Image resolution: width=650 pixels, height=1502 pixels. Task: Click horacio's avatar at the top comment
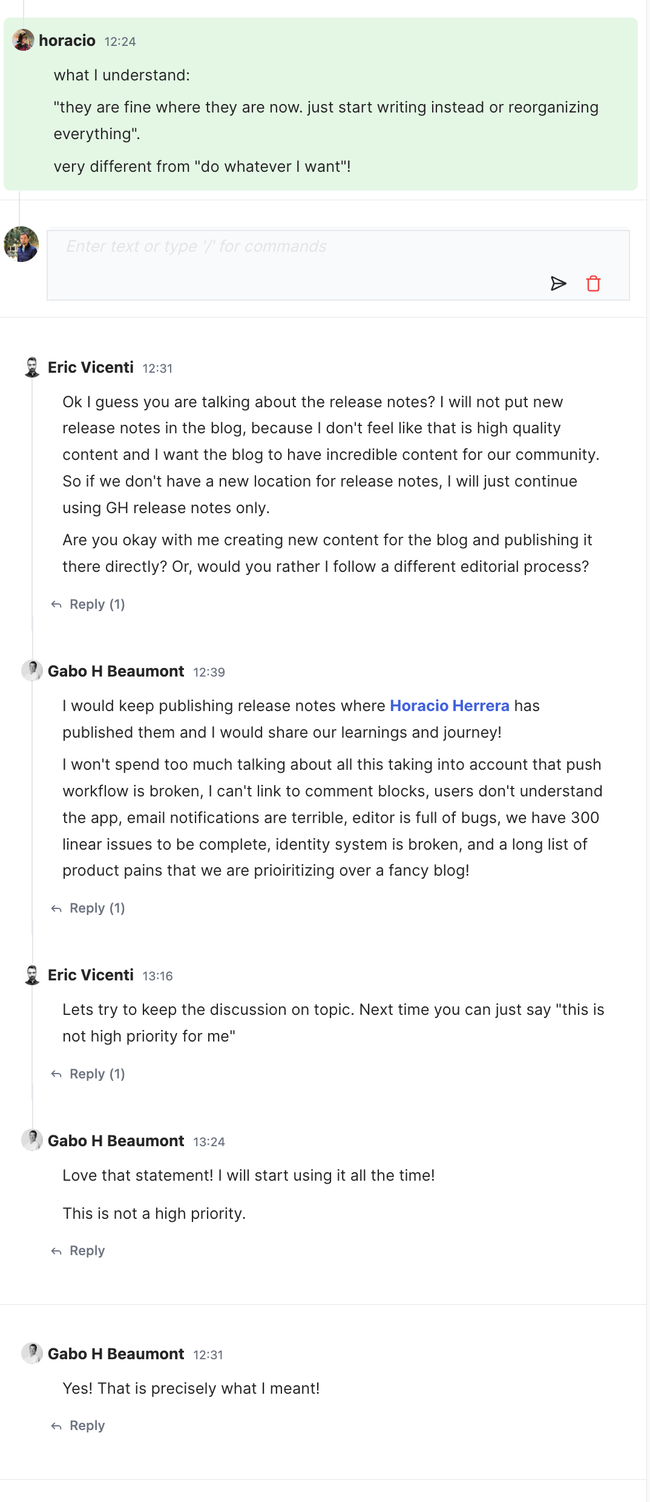point(23,41)
